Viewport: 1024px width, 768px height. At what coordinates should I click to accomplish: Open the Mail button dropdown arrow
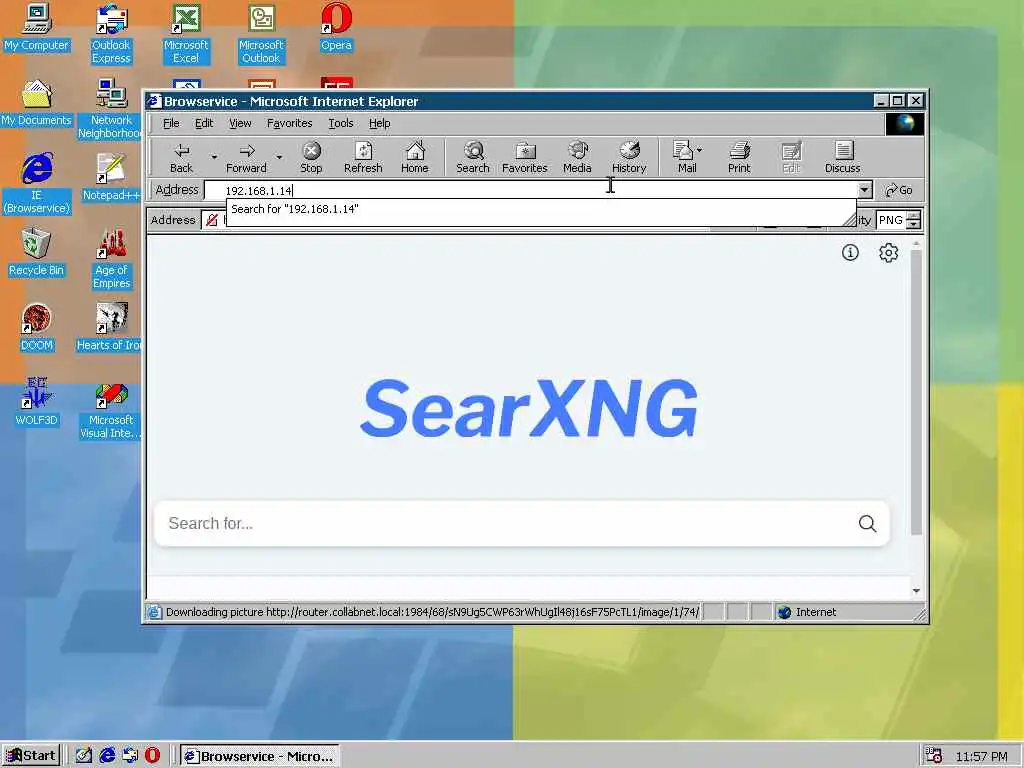tap(699, 150)
